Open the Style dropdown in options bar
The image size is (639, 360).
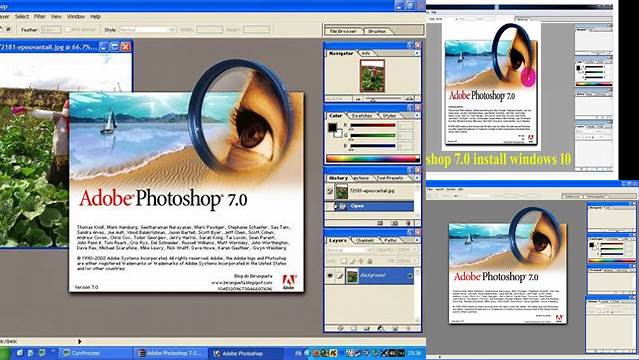[147, 29]
